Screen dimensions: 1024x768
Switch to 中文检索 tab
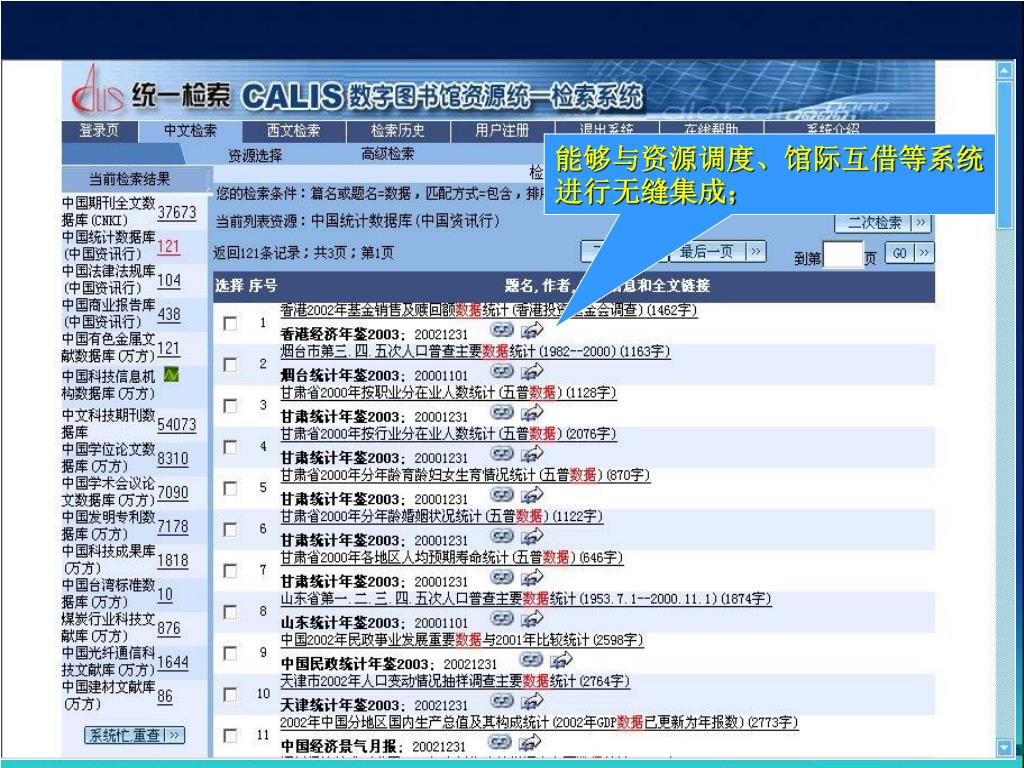point(190,131)
